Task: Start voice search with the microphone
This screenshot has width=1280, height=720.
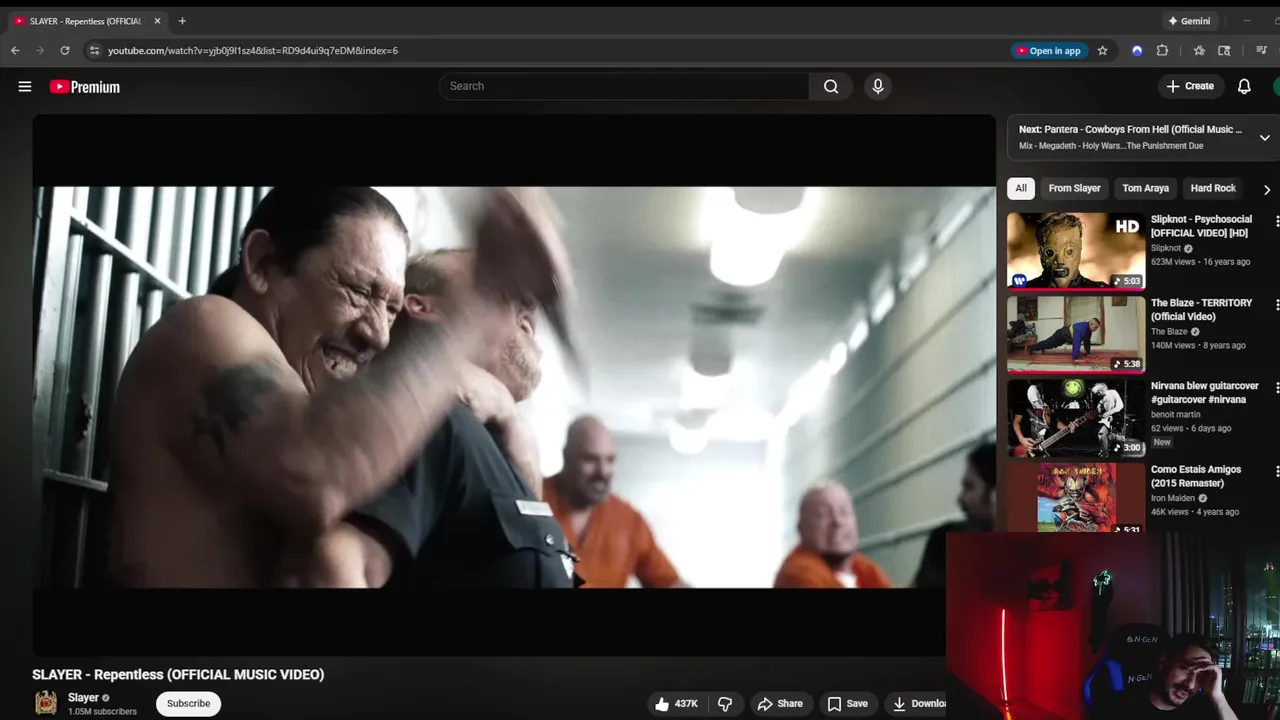Action: point(878,86)
